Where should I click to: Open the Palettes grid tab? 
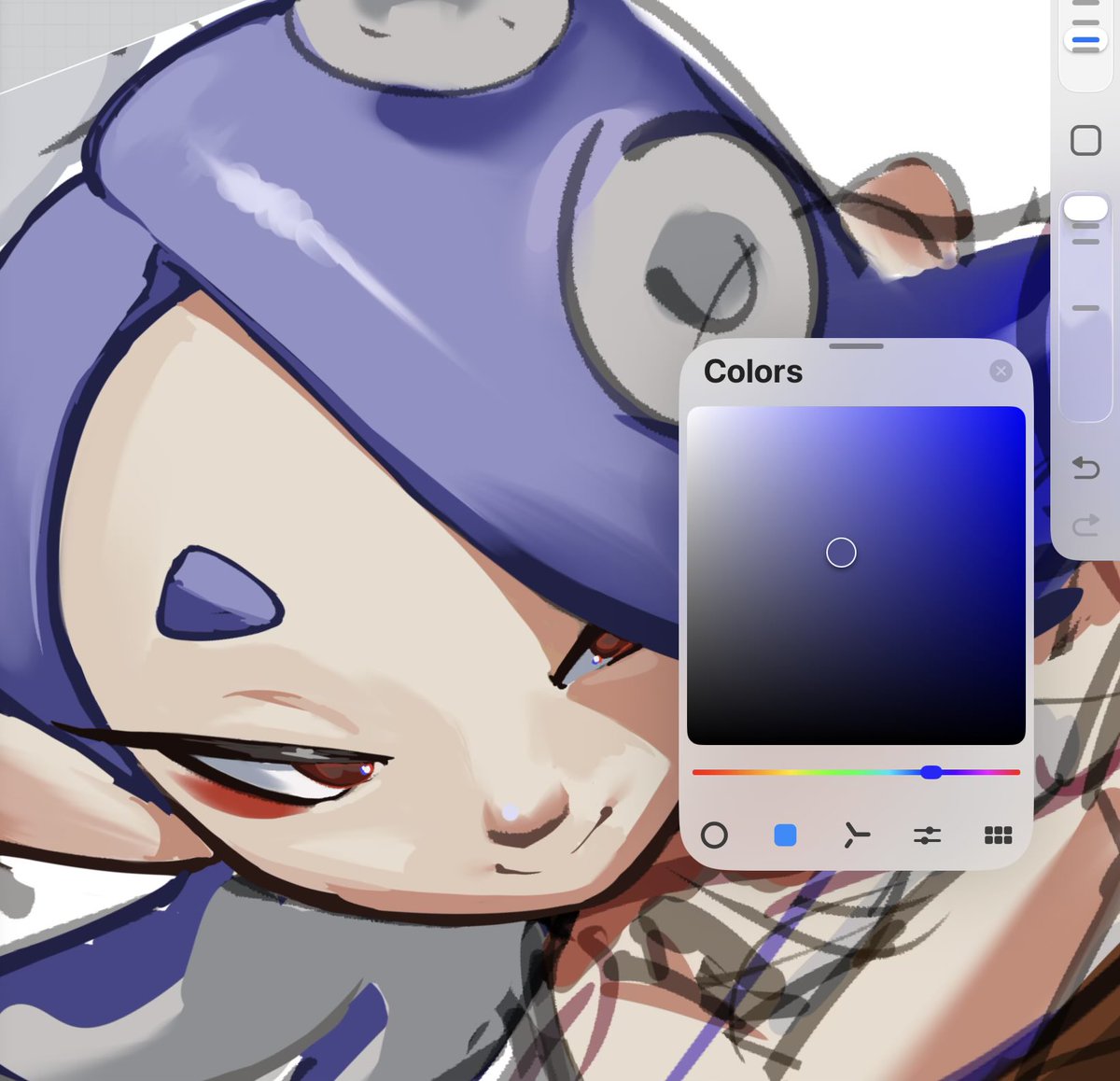pyautogui.click(x=998, y=835)
